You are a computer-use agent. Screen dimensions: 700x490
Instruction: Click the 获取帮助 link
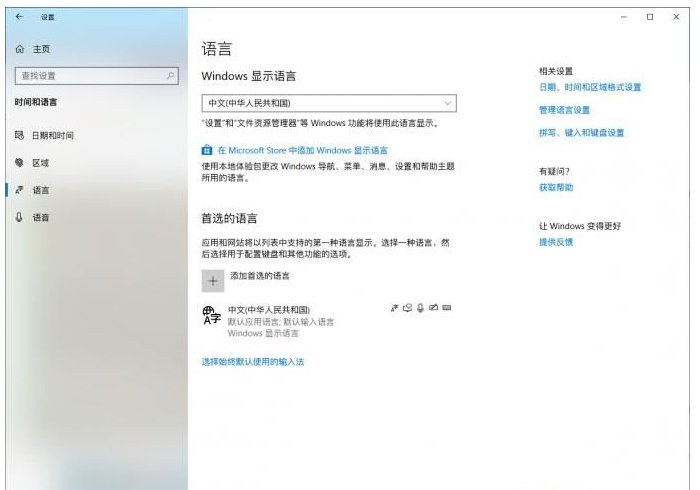tap(556, 187)
